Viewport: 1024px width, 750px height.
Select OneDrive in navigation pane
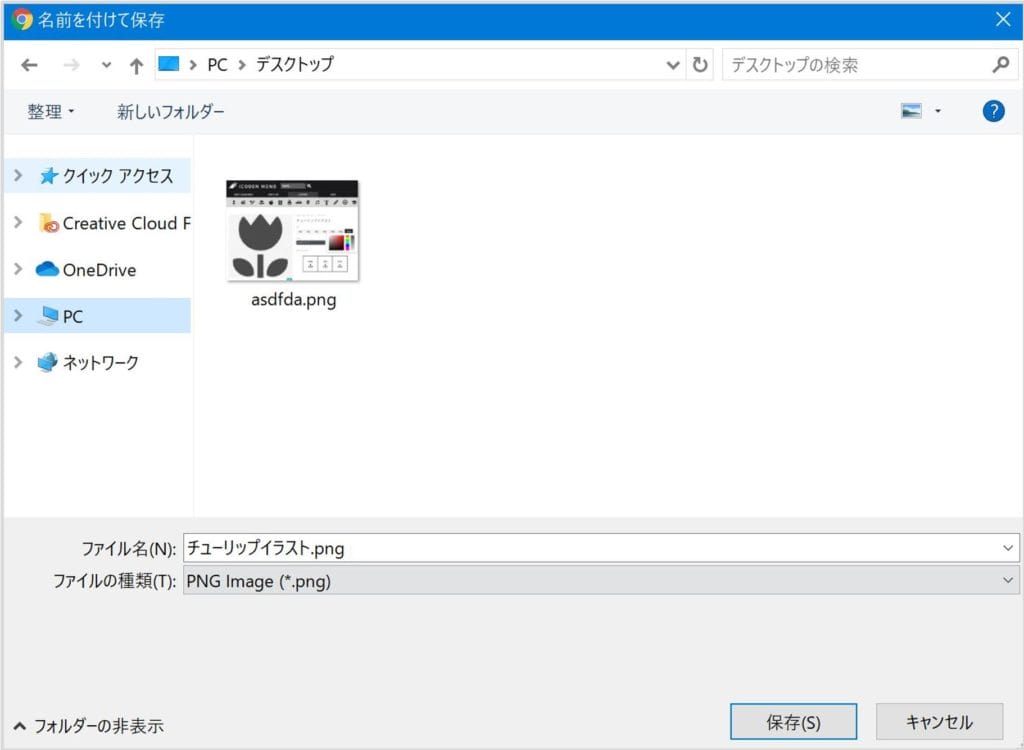[x=99, y=270]
